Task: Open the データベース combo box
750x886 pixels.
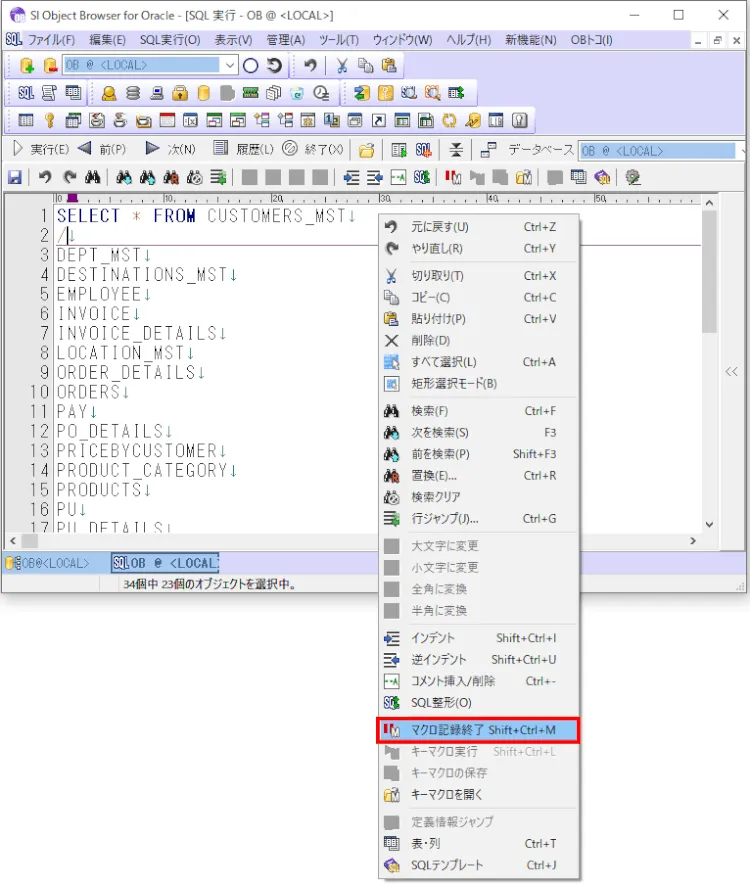Action: click(x=661, y=151)
